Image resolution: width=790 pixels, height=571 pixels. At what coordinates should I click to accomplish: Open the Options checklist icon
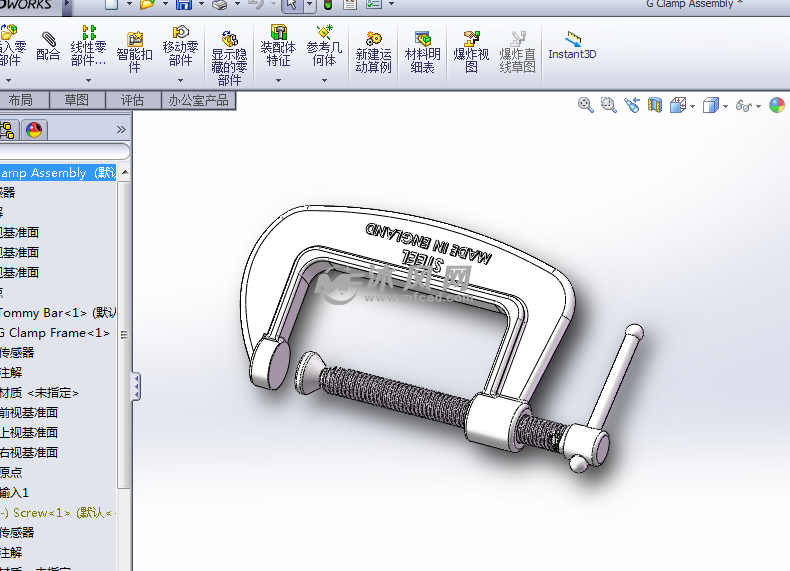pos(374,5)
